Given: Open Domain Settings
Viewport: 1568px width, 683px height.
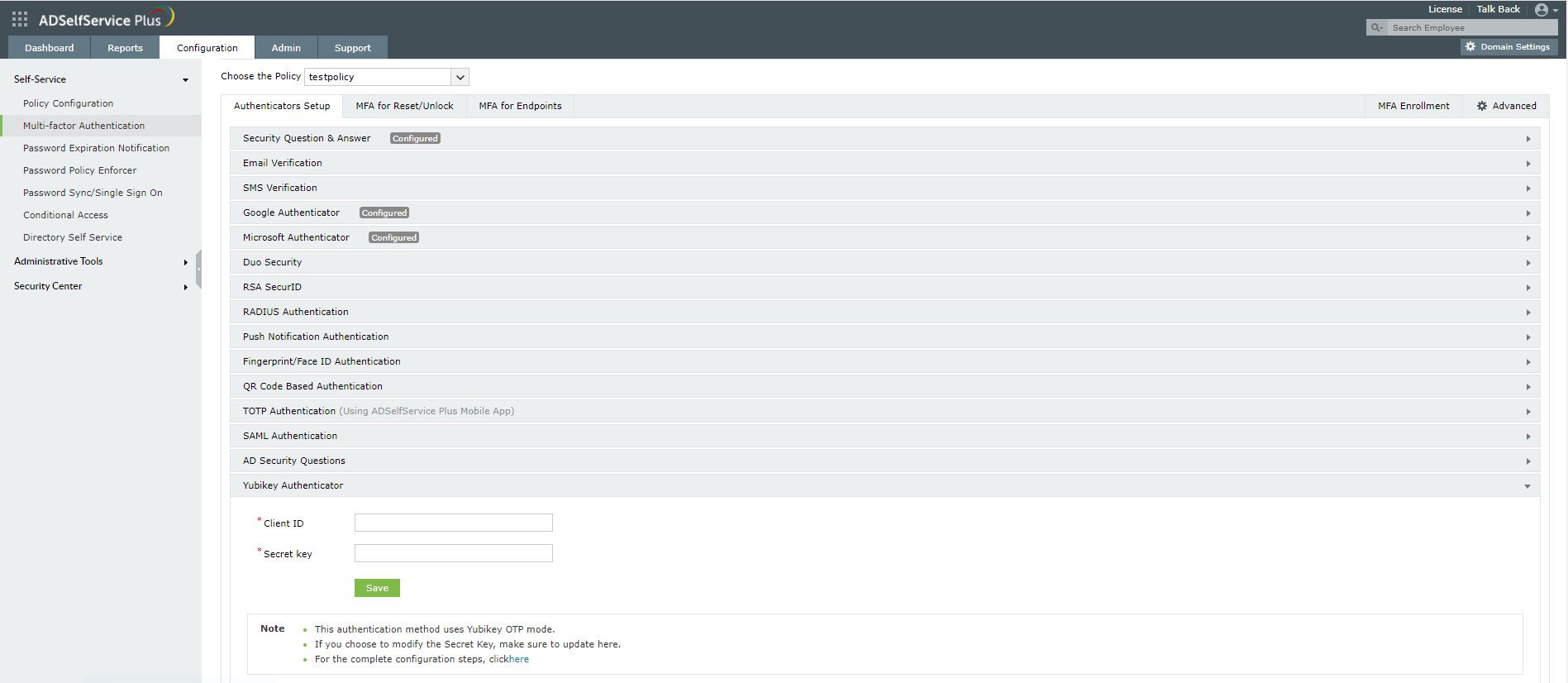Looking at the screenshot, I should coord(1509,47).
